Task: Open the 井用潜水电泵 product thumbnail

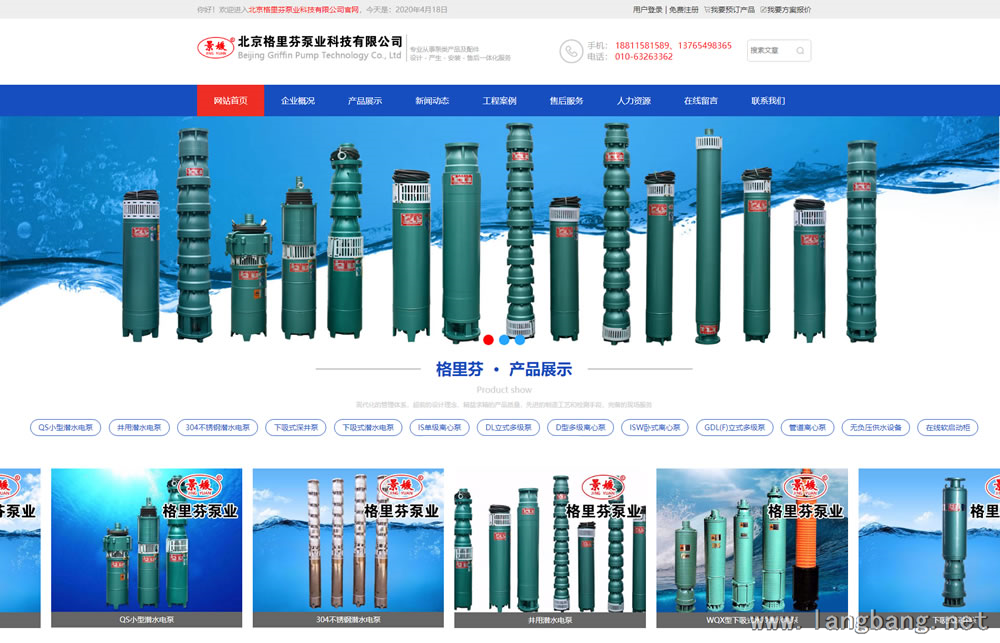Action: 550,547
